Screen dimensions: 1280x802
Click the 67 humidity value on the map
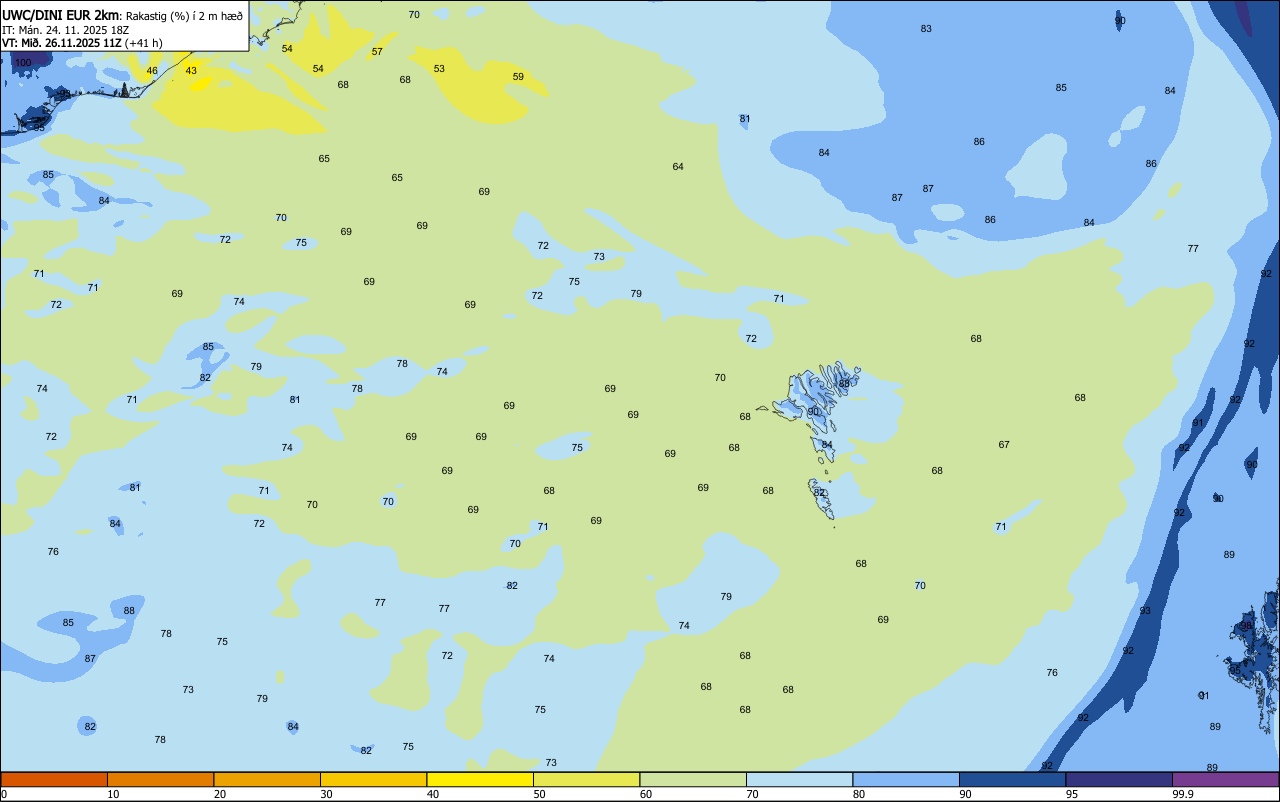point(1004,444)
